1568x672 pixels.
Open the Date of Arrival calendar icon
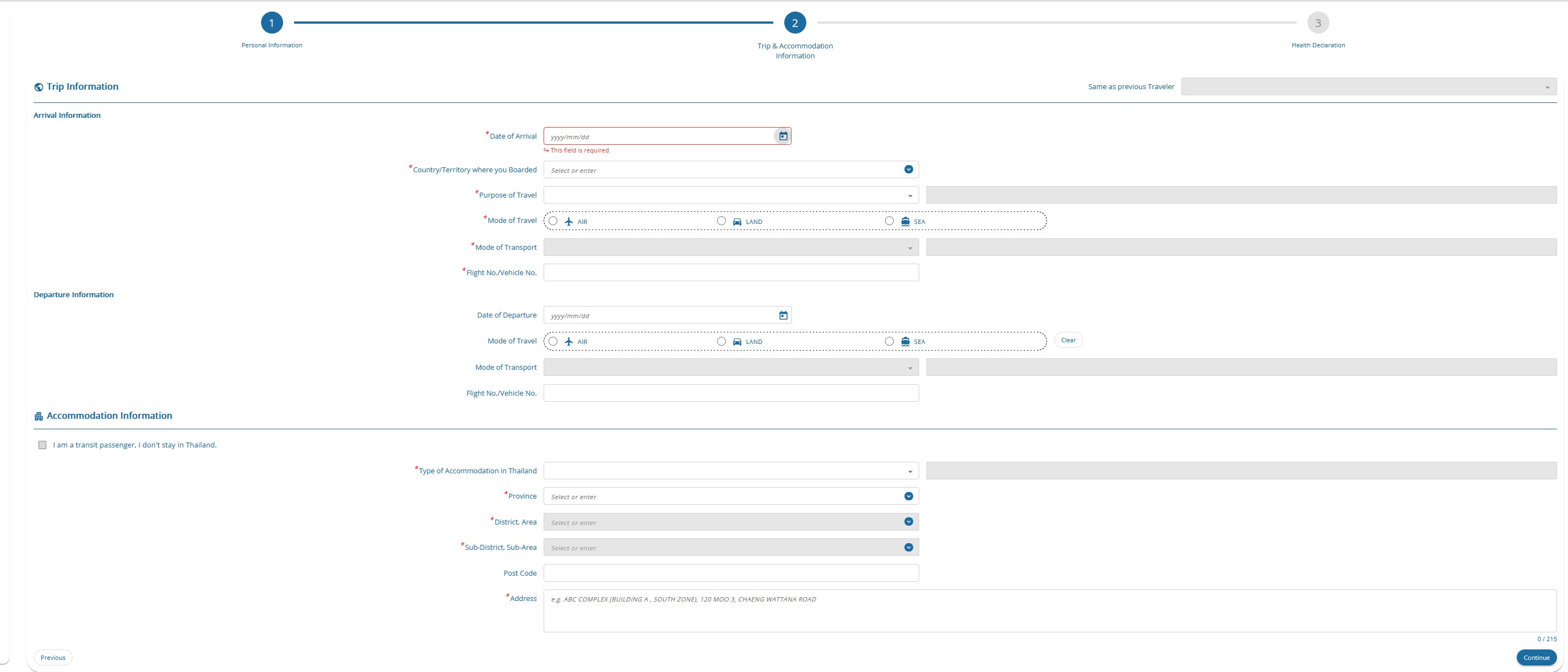(x=783, y=136)
